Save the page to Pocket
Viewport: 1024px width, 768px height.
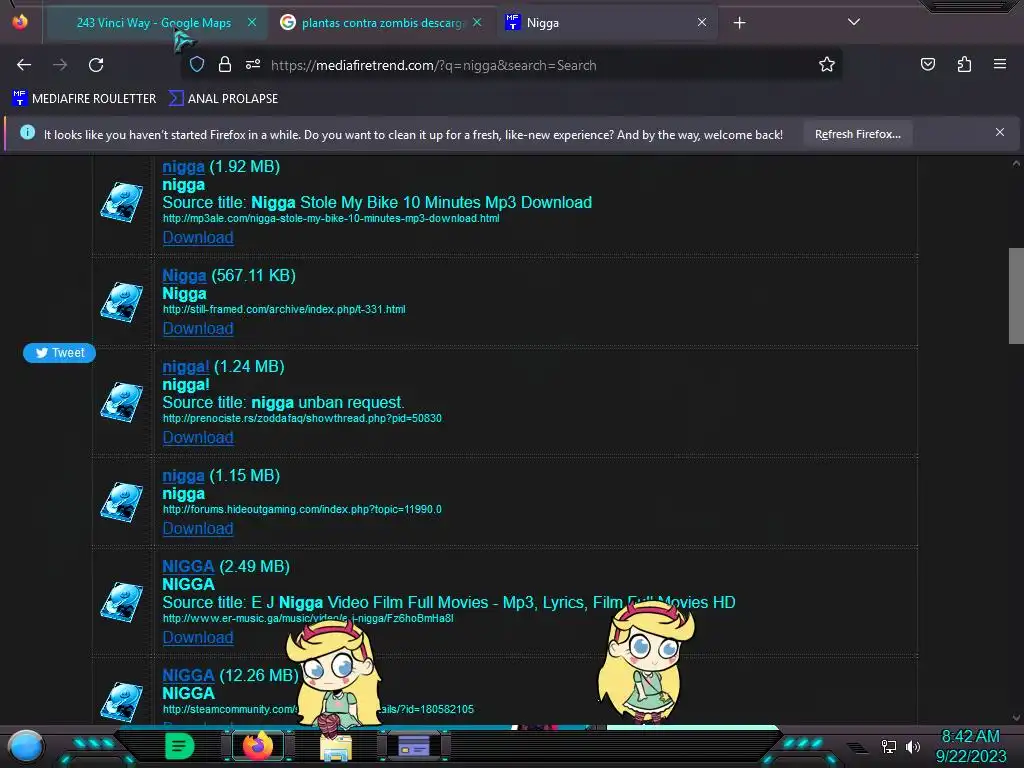click(928, 64)
